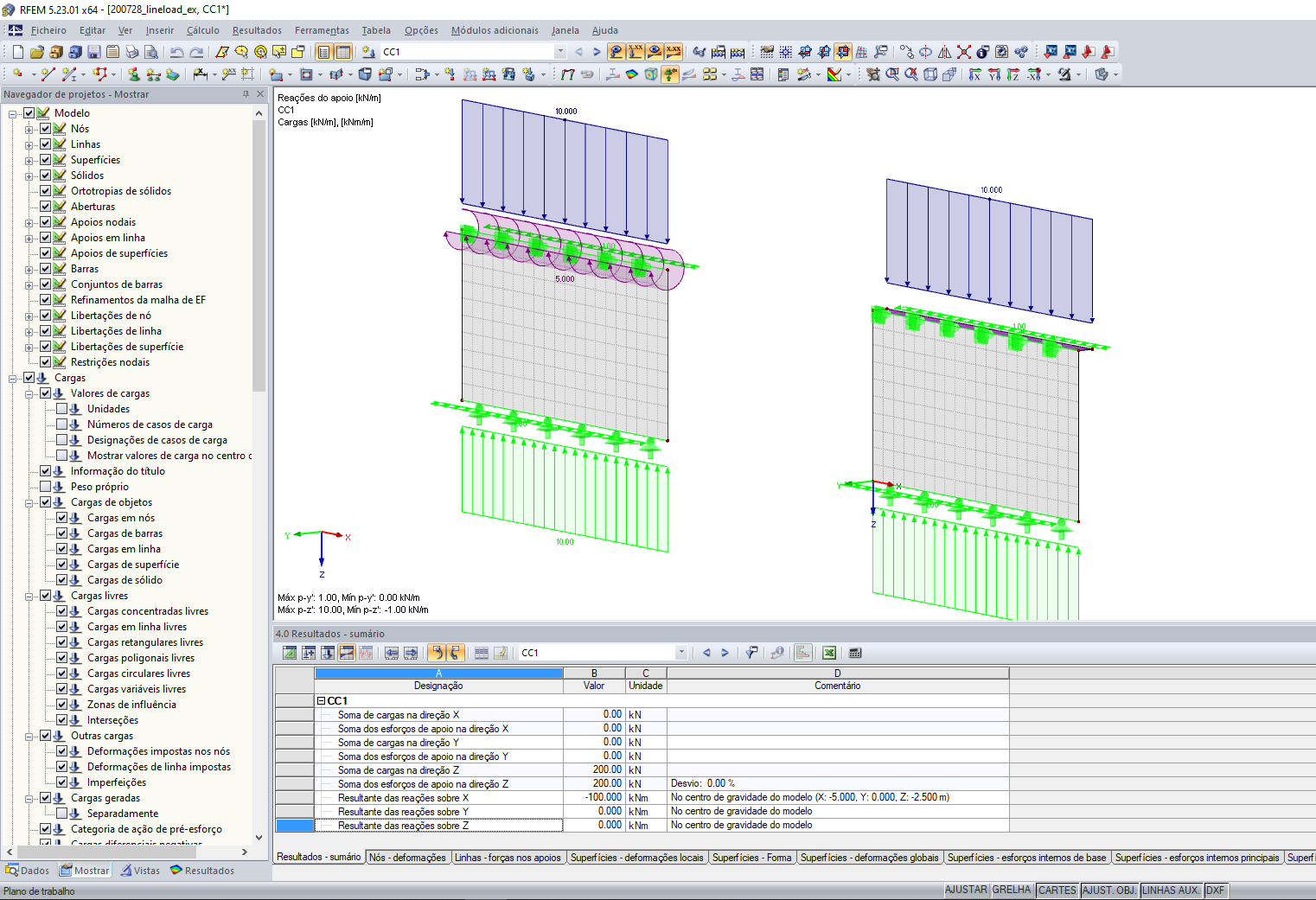
Task: Collapse the Cargas tree node
Action: [x=13, y=378]
